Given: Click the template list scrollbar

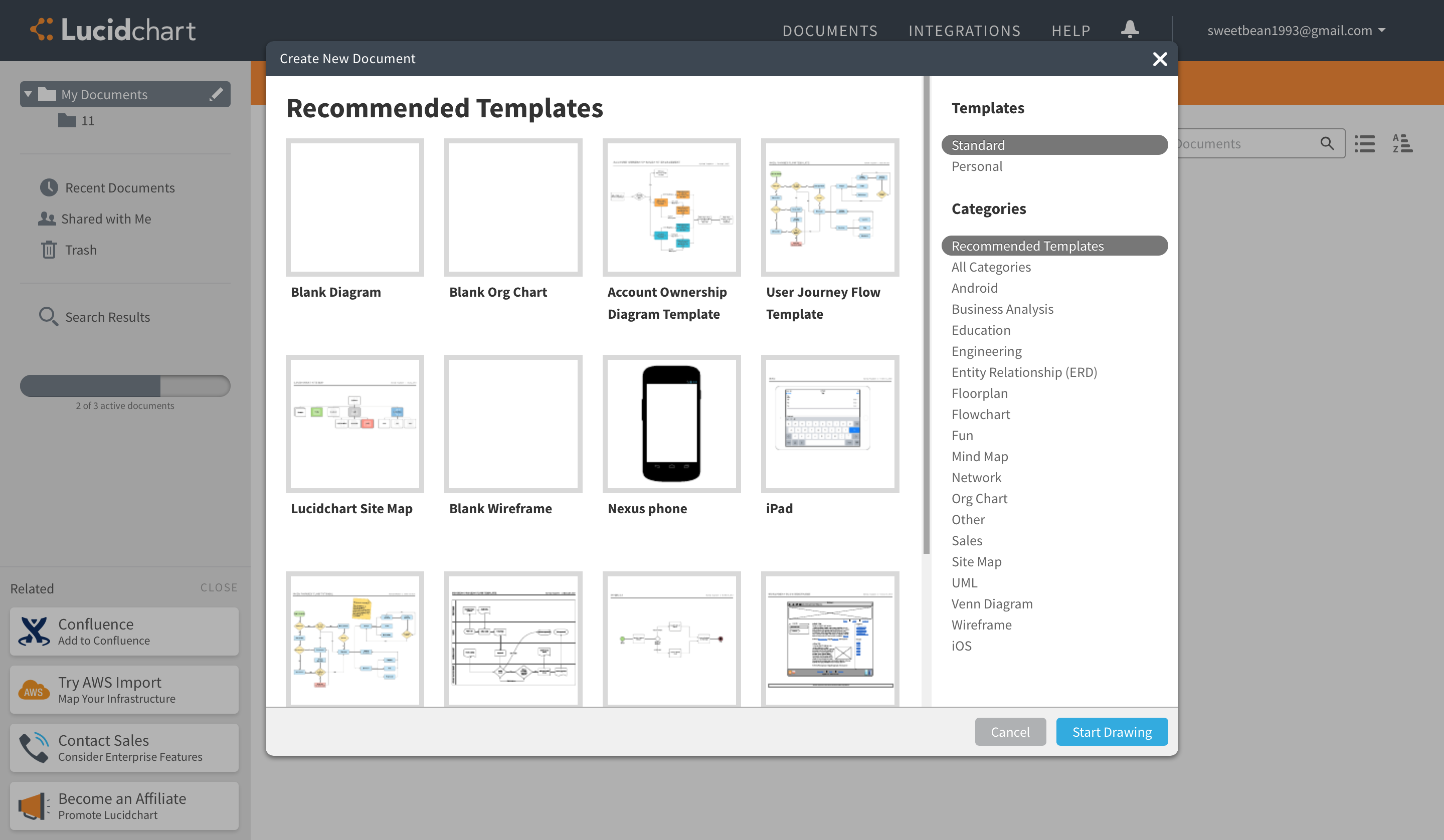Looking at the screenshot, I should pyautogui.click(x=926, y=315).
